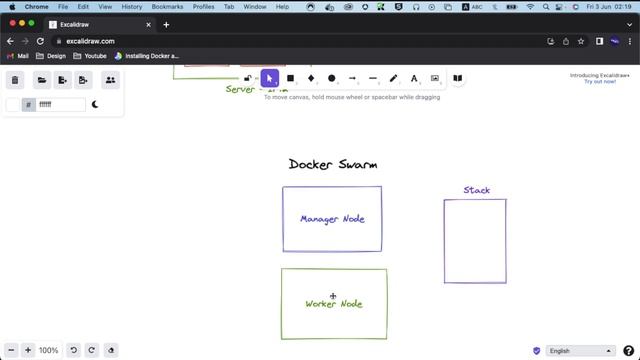The image size is (640, 360).
Task: Select the Ellipse shape tool
Action: click(331, 78)
